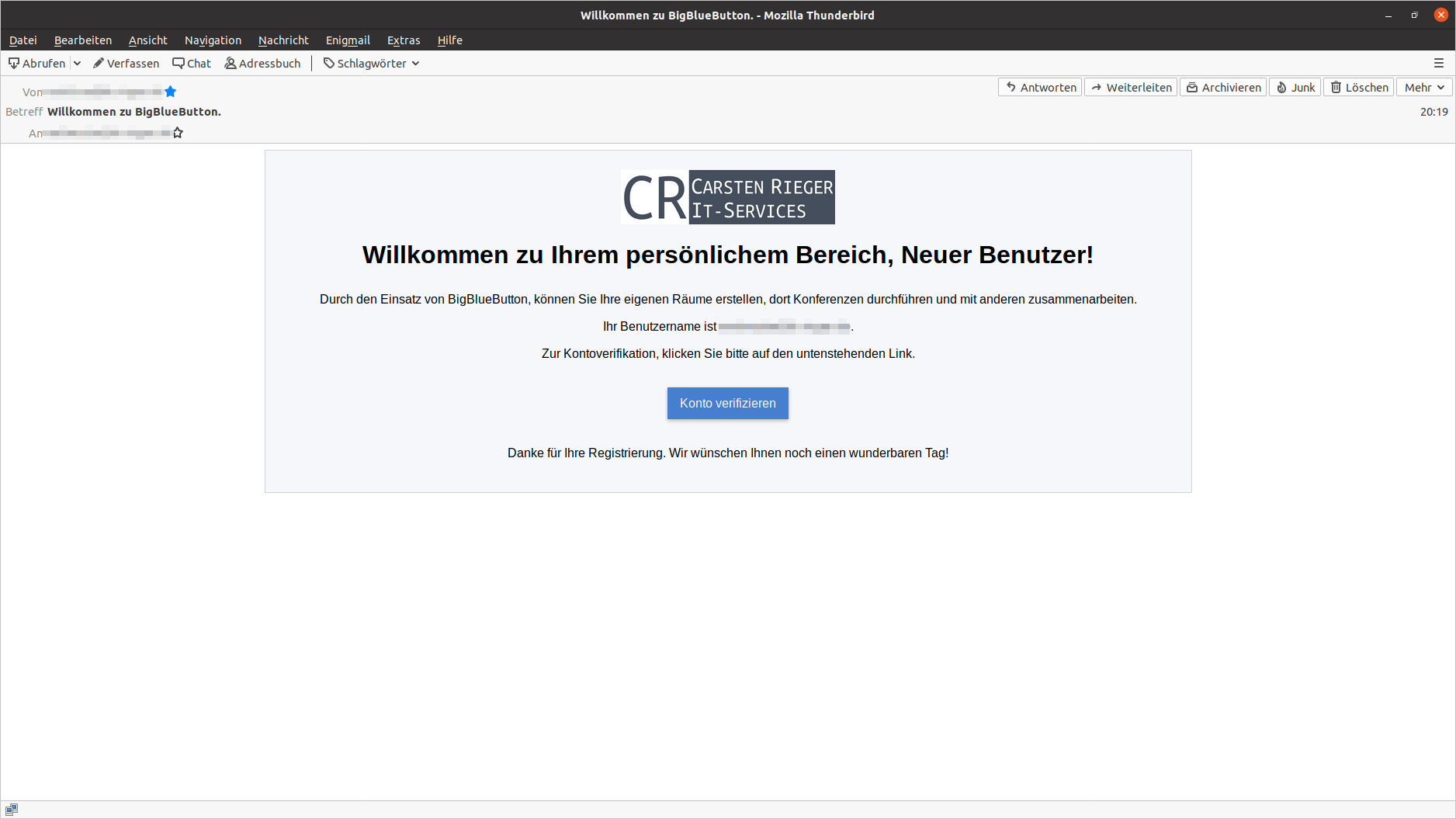Expand the Abrufen dropdown arrow
Image resolution: width=1456 pixels, height=819 pixels.
[x=77, y=64]
